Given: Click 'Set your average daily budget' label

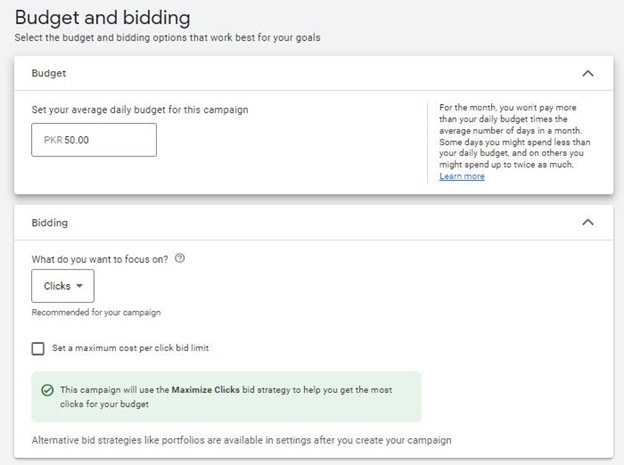Looking at the screenshot, I should point(140,109).
